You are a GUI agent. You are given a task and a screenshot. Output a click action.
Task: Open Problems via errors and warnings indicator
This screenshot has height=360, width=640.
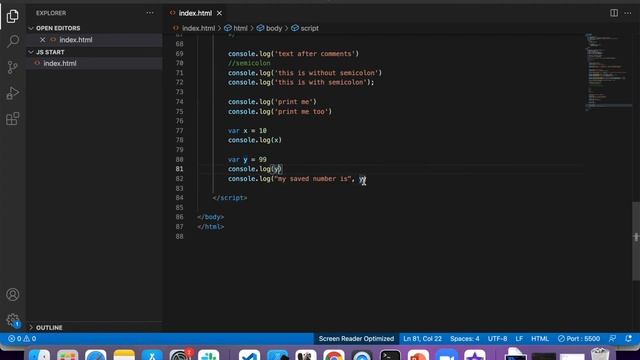tap(22, 339)
